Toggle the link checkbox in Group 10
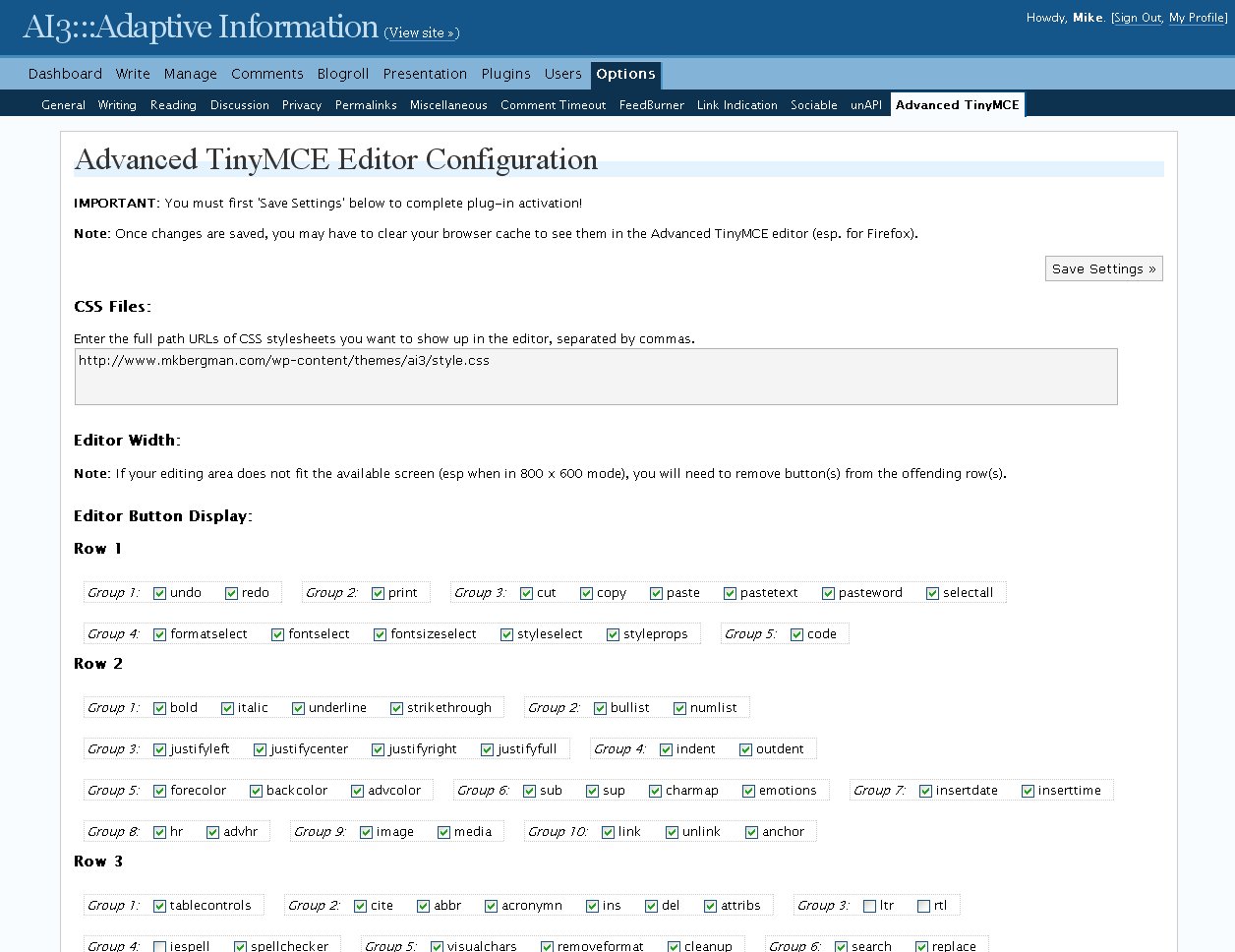Image resolution: width=1235 pixels, height=952 pixels. [608, 832]
